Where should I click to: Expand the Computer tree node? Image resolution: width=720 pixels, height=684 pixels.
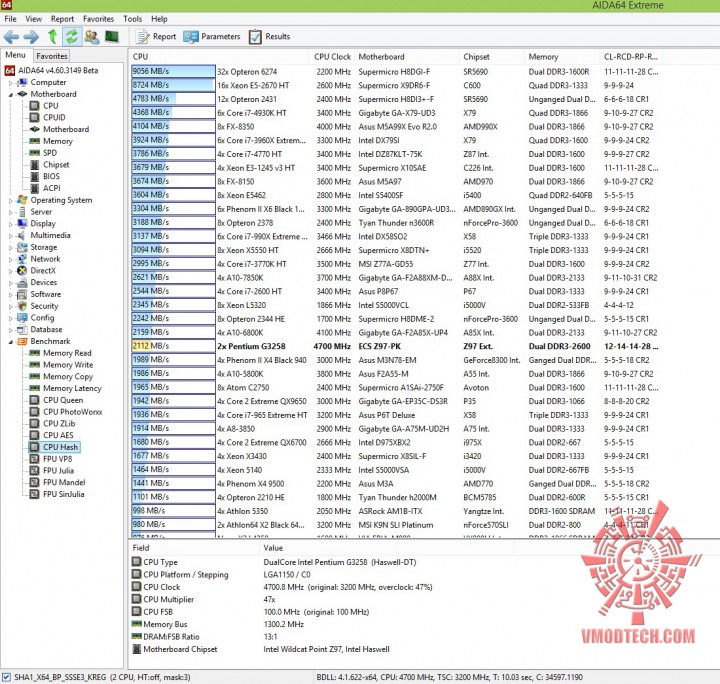click(11, 83)
